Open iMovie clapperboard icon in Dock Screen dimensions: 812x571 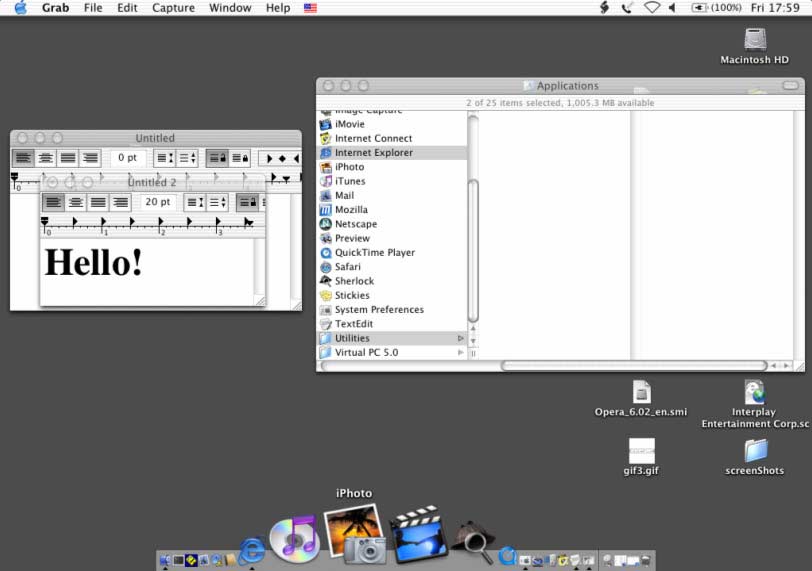417,535
